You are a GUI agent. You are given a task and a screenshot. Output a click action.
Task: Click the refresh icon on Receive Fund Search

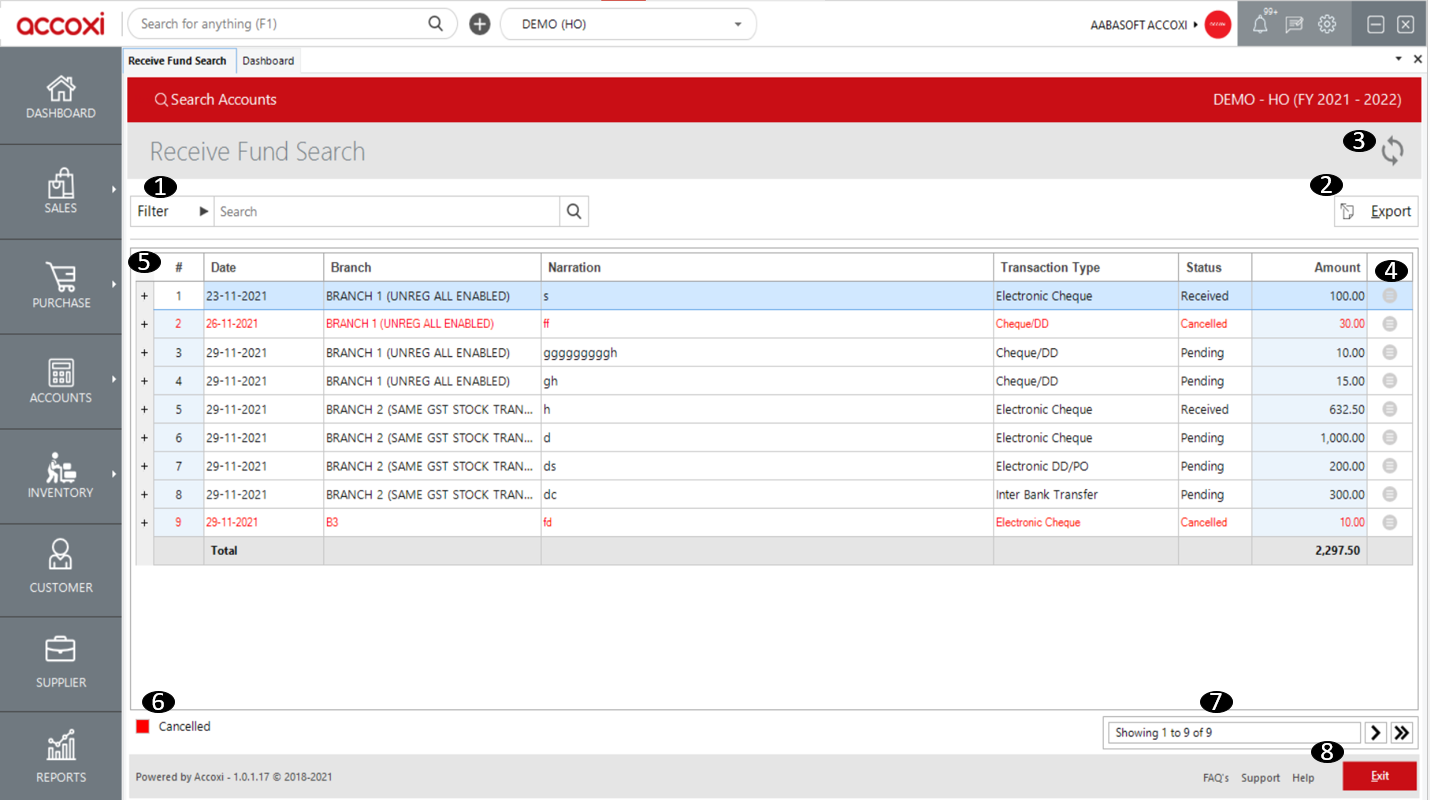1392,151
